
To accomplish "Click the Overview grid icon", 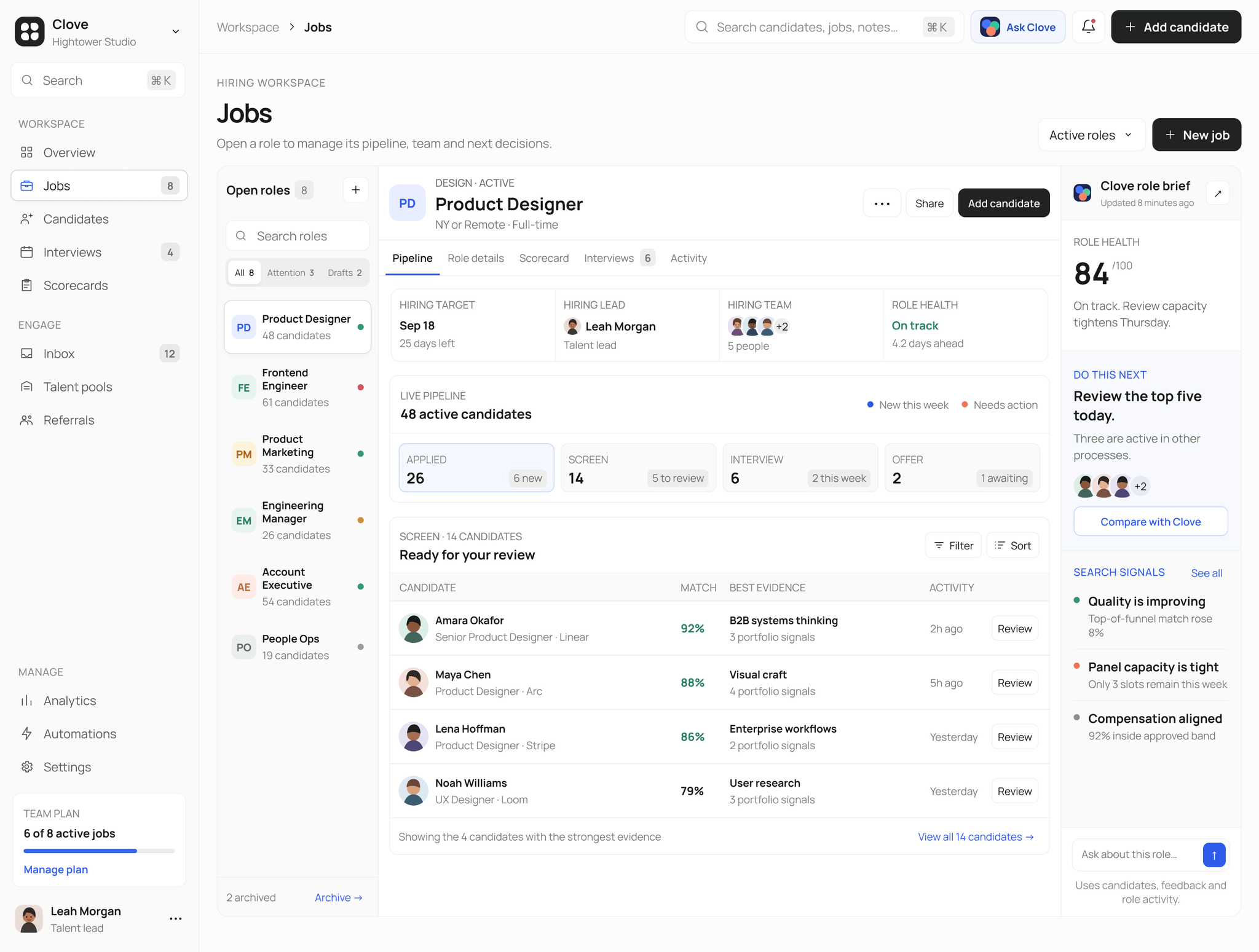I will pos(26,152).
